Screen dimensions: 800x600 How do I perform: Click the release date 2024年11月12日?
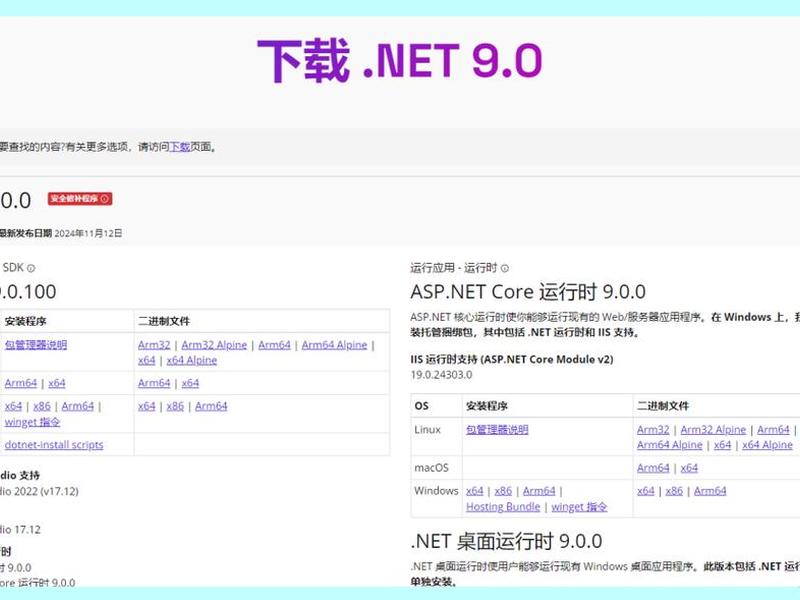point(88,233)
